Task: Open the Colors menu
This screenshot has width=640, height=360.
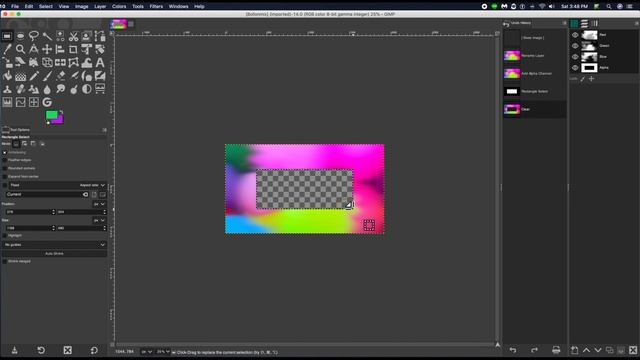Action: point(119,7)
